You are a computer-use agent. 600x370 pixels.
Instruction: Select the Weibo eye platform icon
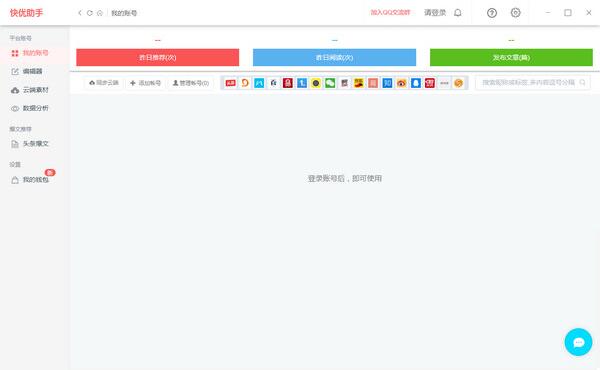[401, 83]
